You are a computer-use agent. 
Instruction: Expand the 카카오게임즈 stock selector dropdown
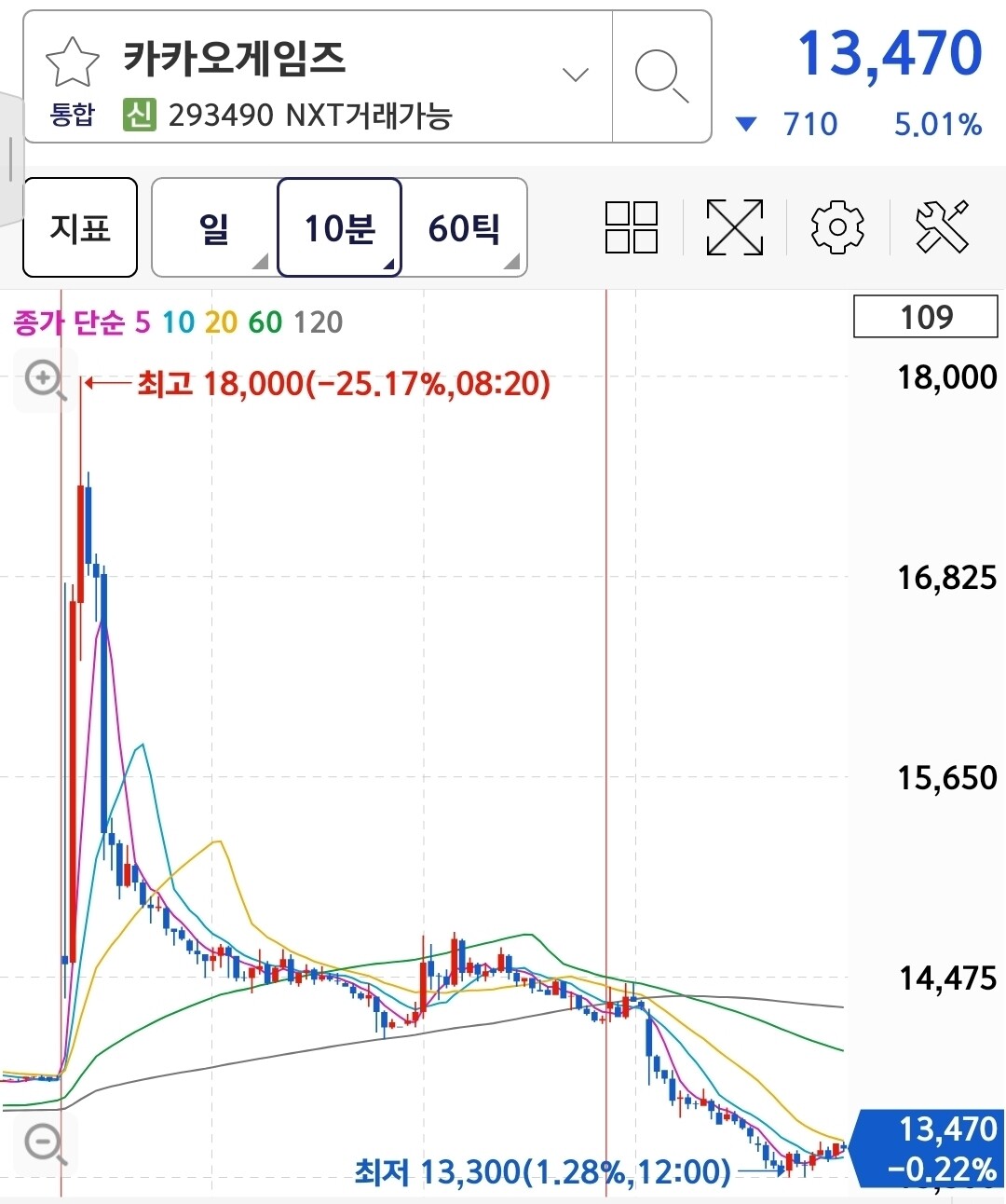pyautogui.click(x=576, y=75)
